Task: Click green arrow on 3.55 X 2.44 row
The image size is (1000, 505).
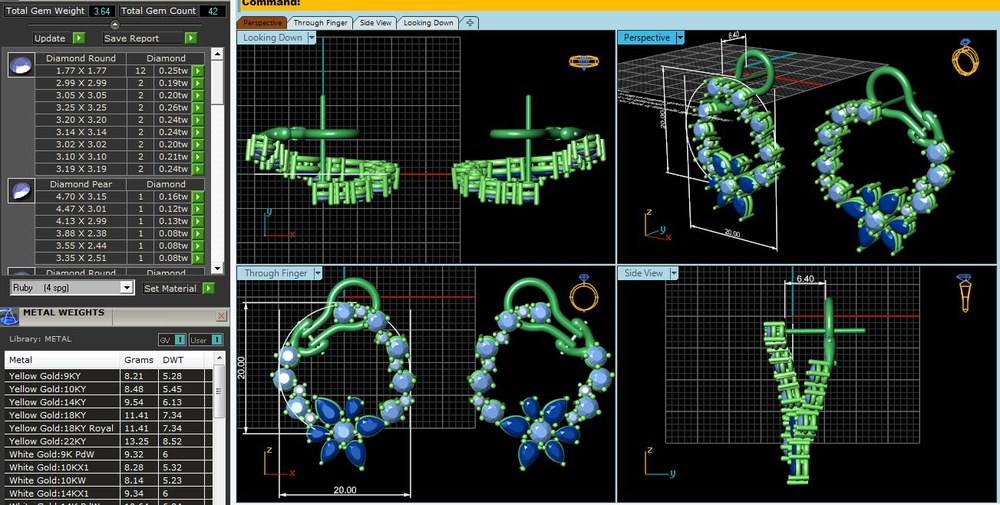Action: point(198,246)
